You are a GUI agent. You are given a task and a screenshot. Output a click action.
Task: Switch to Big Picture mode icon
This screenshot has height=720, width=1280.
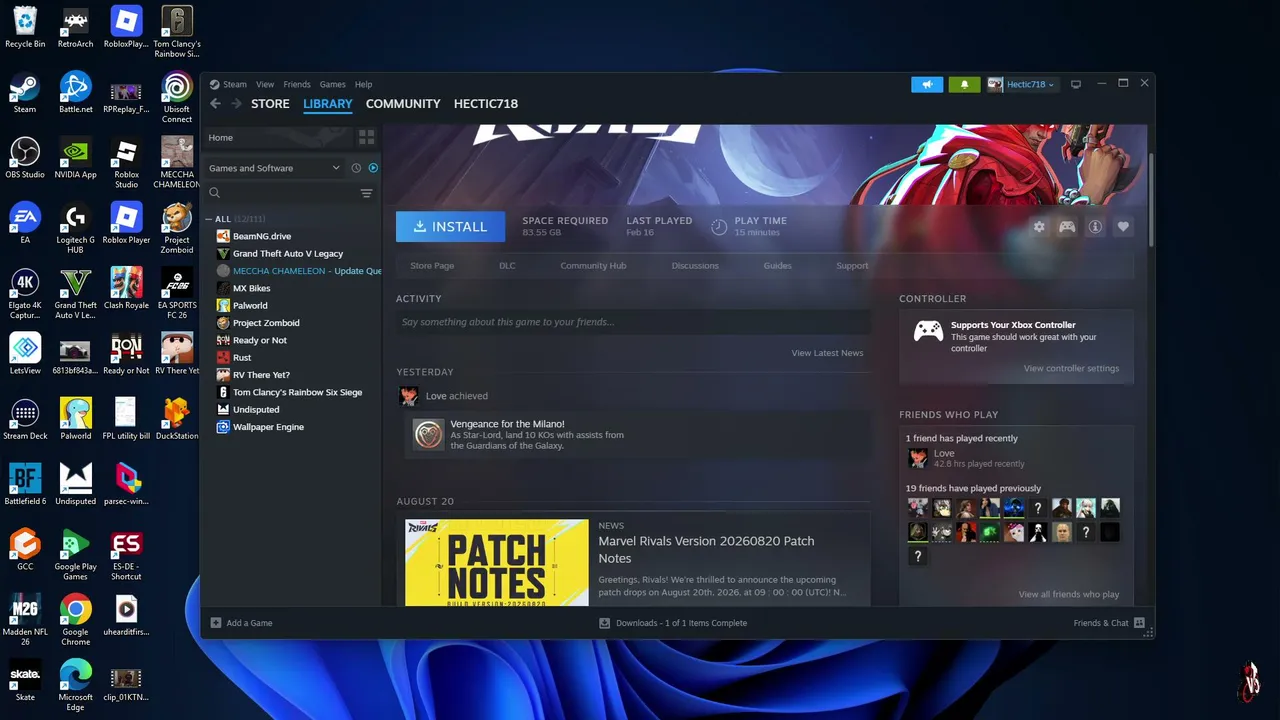[x=1076, y=84]
